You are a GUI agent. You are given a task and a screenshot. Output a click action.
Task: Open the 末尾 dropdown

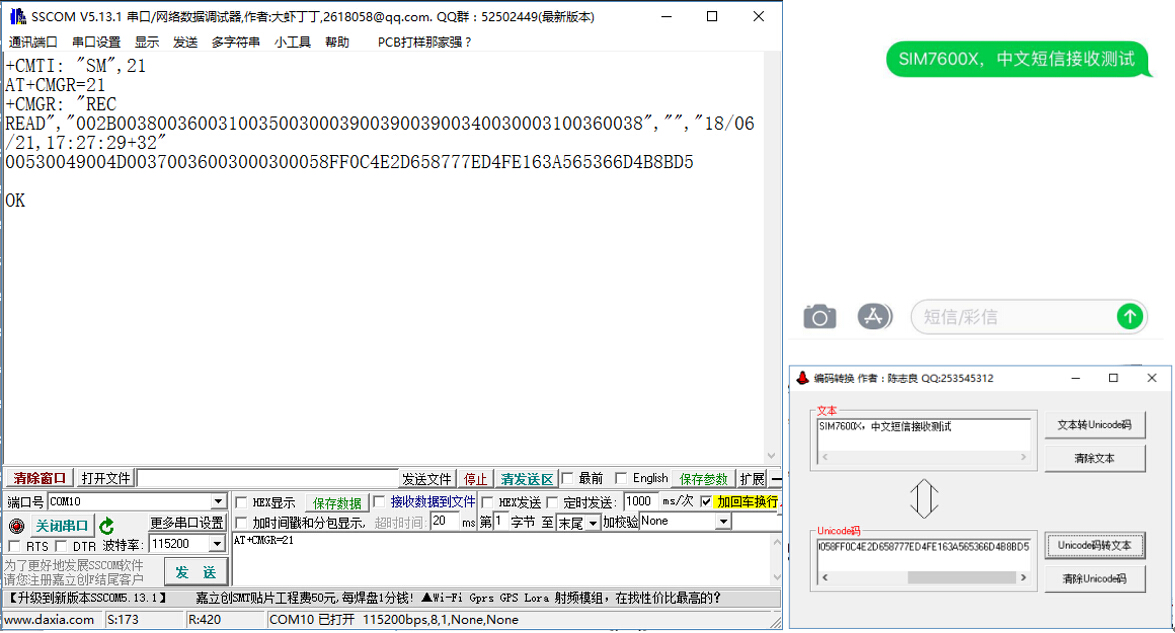click(x=593, y=523)
